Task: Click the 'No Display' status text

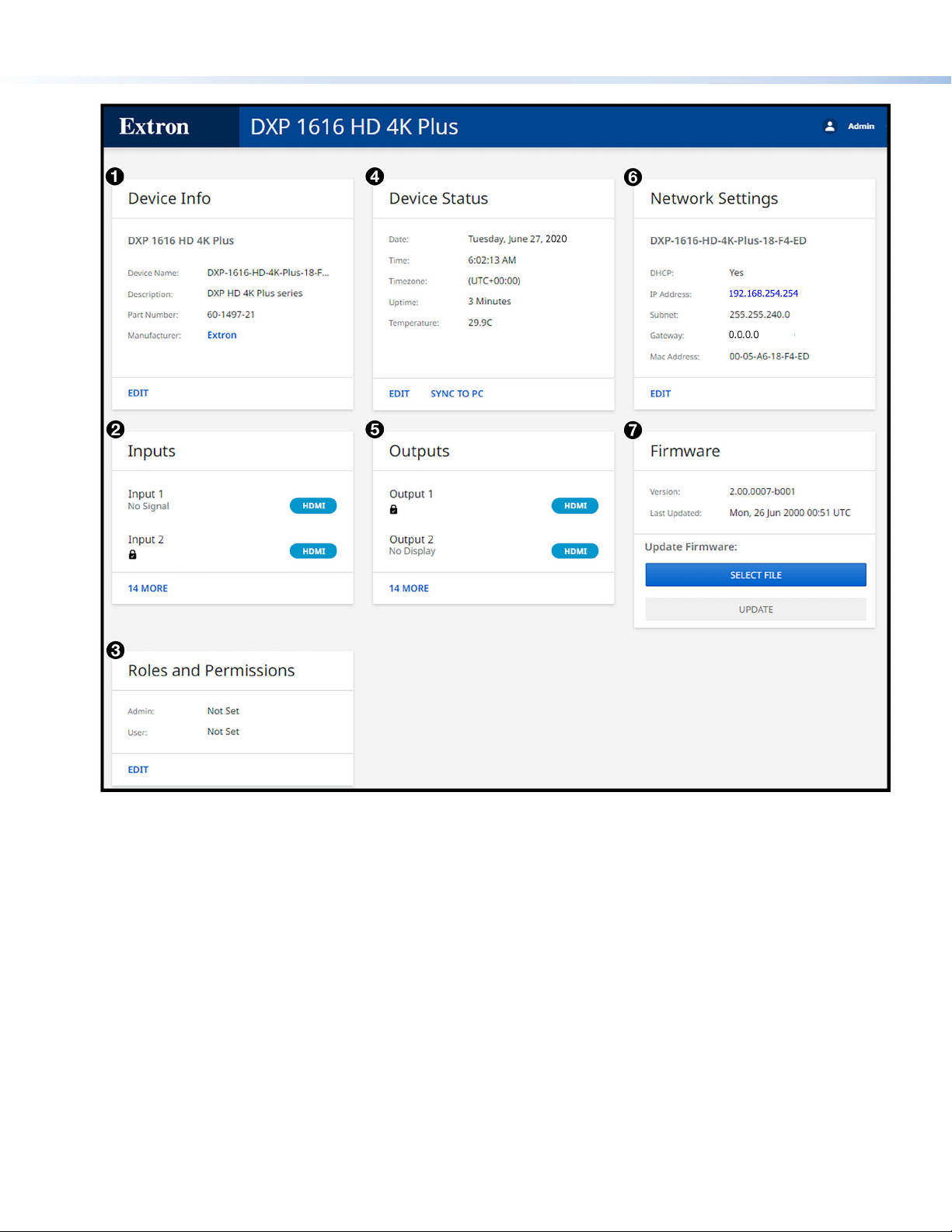Action: point(412,551)
